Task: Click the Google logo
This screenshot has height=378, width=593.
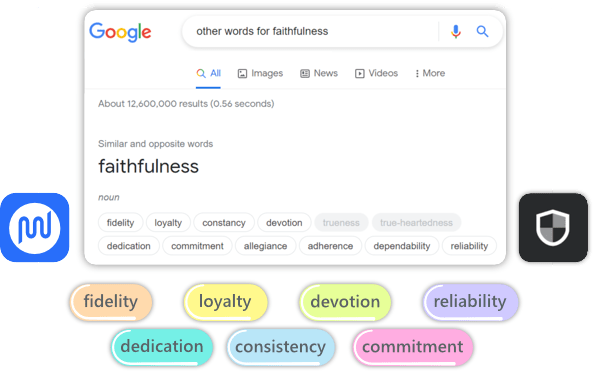Action: [120, 32]
